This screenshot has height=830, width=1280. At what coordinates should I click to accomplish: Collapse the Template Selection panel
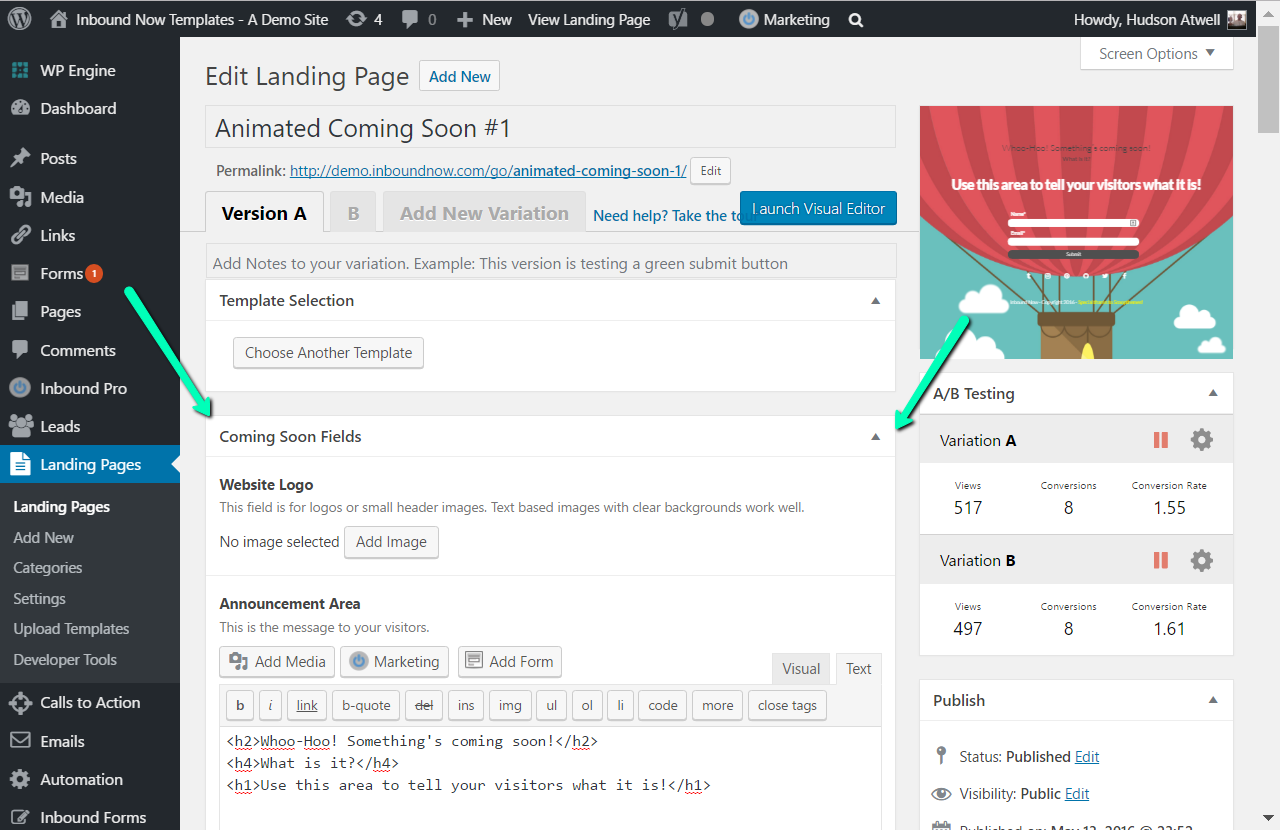pyautogui.click(x=875, y=301)
